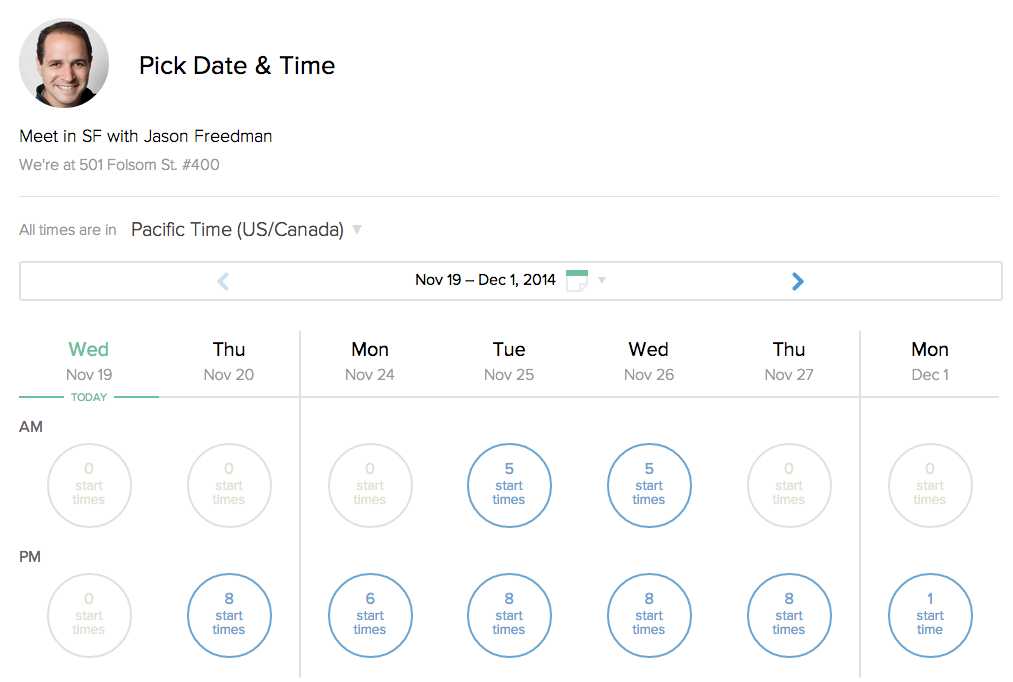Open the timezone dropdown arrow
Screen dimensions: 1013x682
[357, 230]
